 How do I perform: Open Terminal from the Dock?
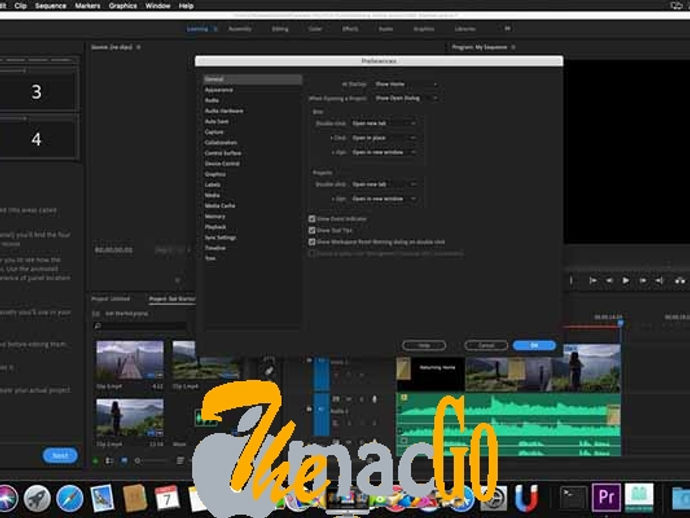[x=573, y=497]
